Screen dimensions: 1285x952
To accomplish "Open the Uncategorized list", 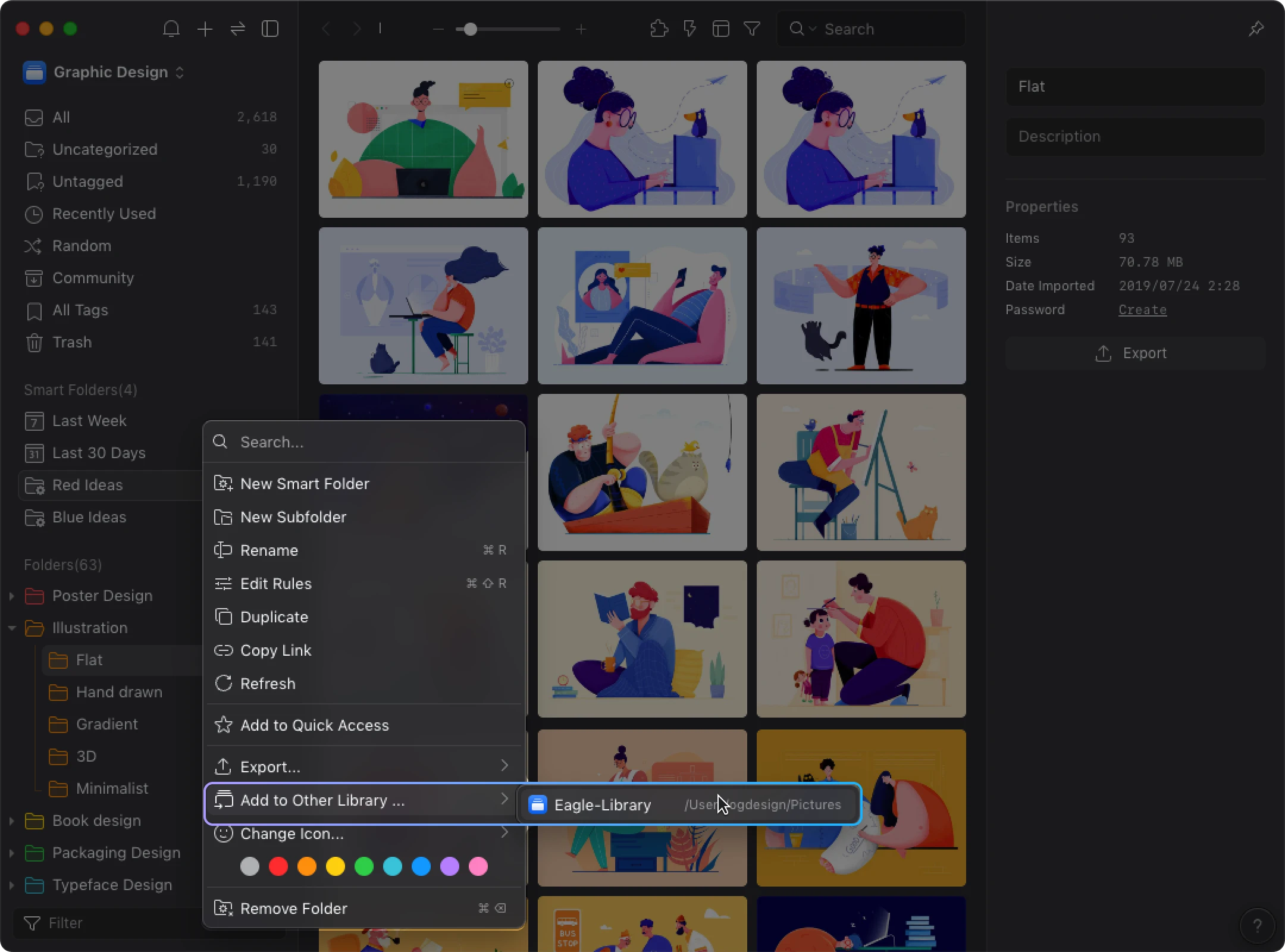I will pyautogui.click(x=150, y=149).
